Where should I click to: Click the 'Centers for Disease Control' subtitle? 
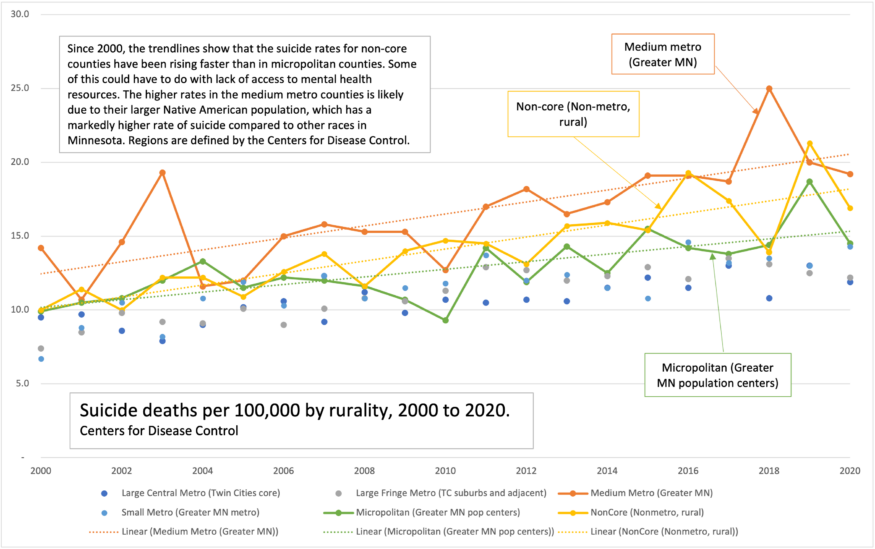[x=159, y=431]
